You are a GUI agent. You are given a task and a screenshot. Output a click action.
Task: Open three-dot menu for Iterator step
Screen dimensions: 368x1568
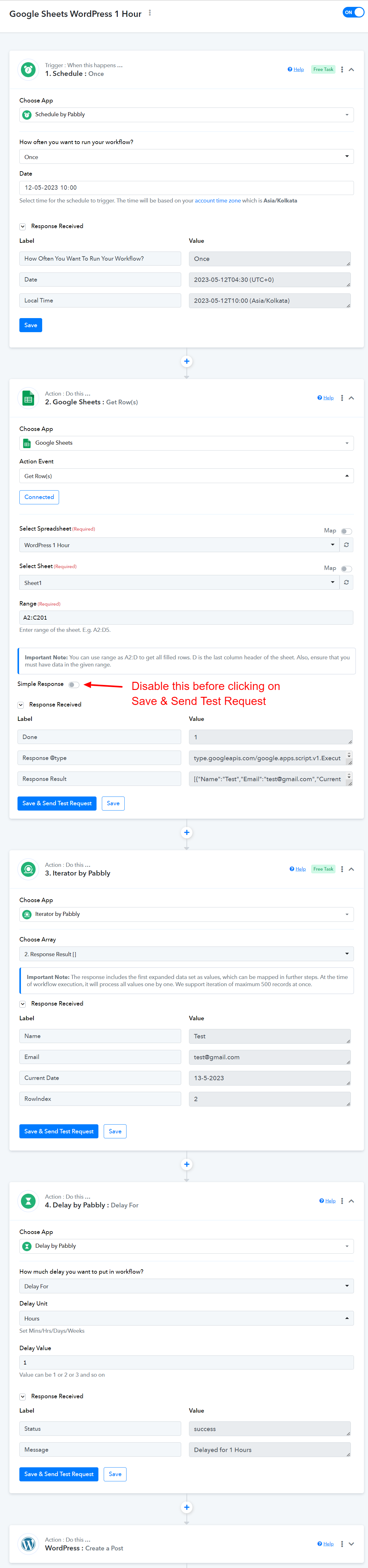[x=342, y=869]
